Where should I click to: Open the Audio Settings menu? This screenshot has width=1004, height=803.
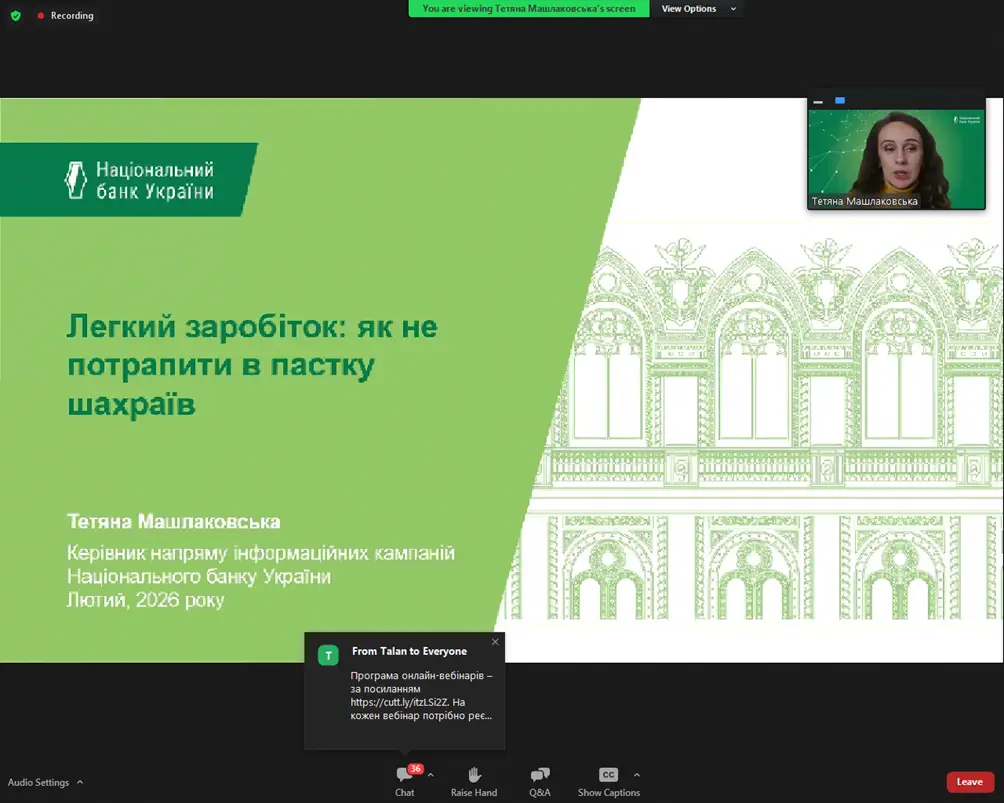45,782
